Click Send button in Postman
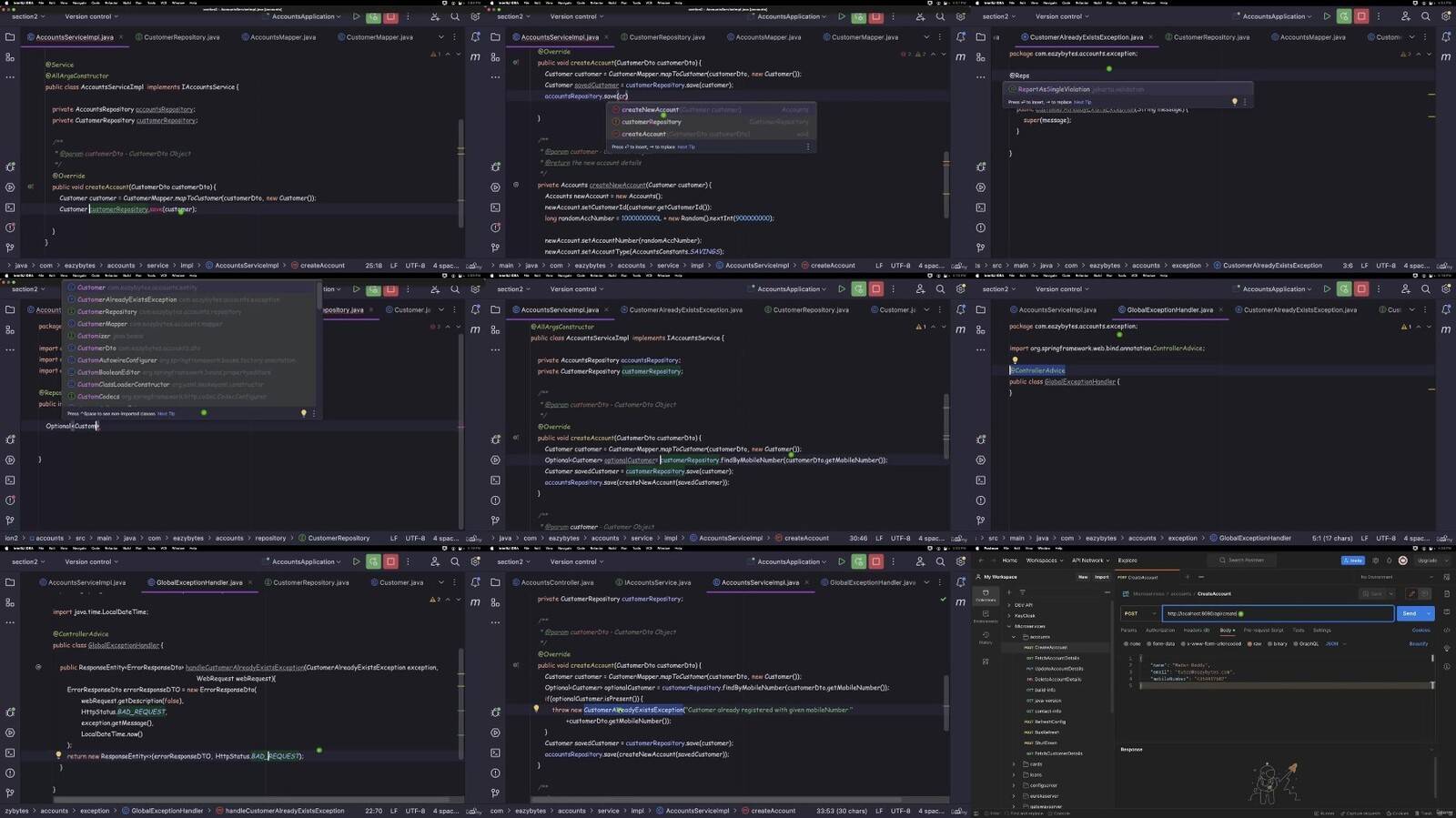1456x818 pixels. [x=1410, y=613]
